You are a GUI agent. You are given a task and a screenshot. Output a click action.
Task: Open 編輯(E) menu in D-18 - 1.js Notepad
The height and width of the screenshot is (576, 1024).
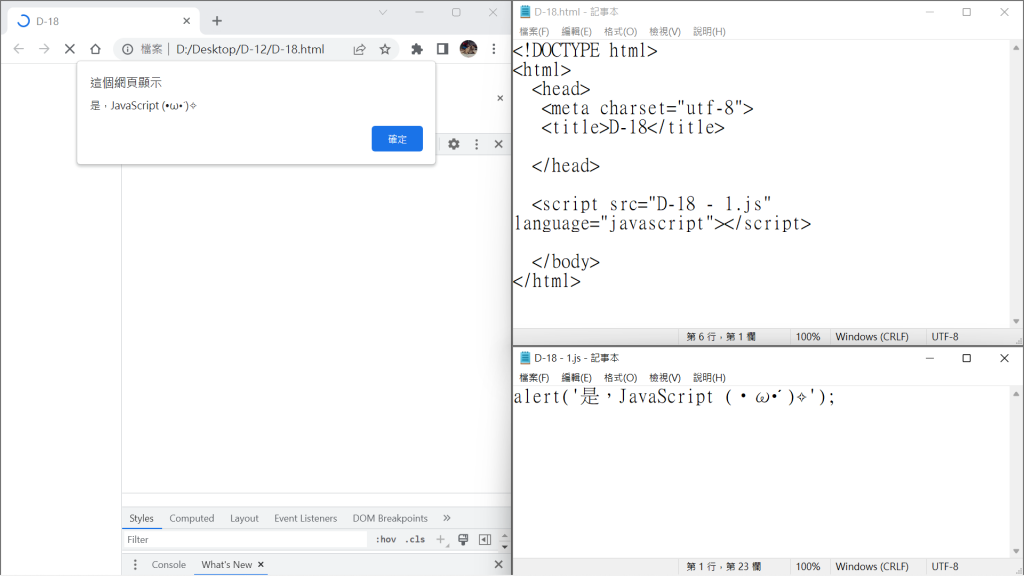(576, 377)
